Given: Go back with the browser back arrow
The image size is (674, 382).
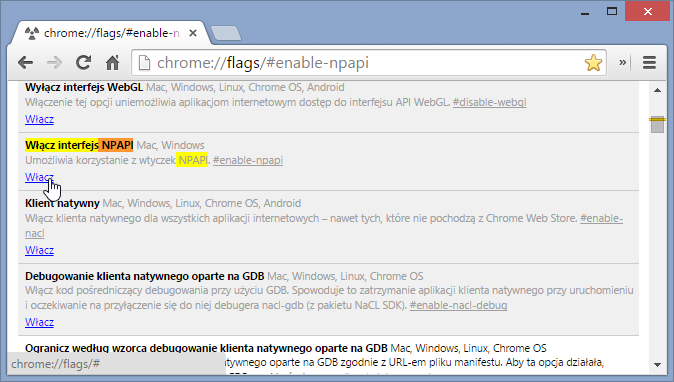Looking at the screenshot, I should pos(26,63).
